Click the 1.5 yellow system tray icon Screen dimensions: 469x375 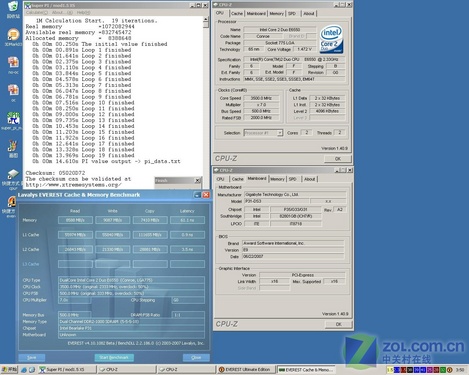pyautogui.click(x=390, y=370)
